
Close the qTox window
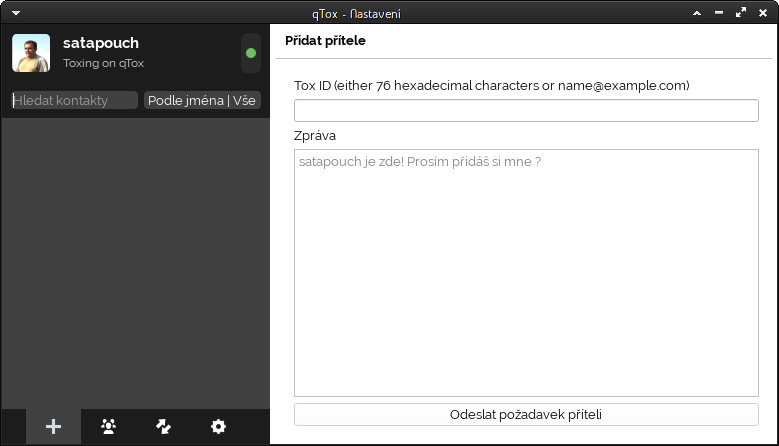tap(763, 13)
